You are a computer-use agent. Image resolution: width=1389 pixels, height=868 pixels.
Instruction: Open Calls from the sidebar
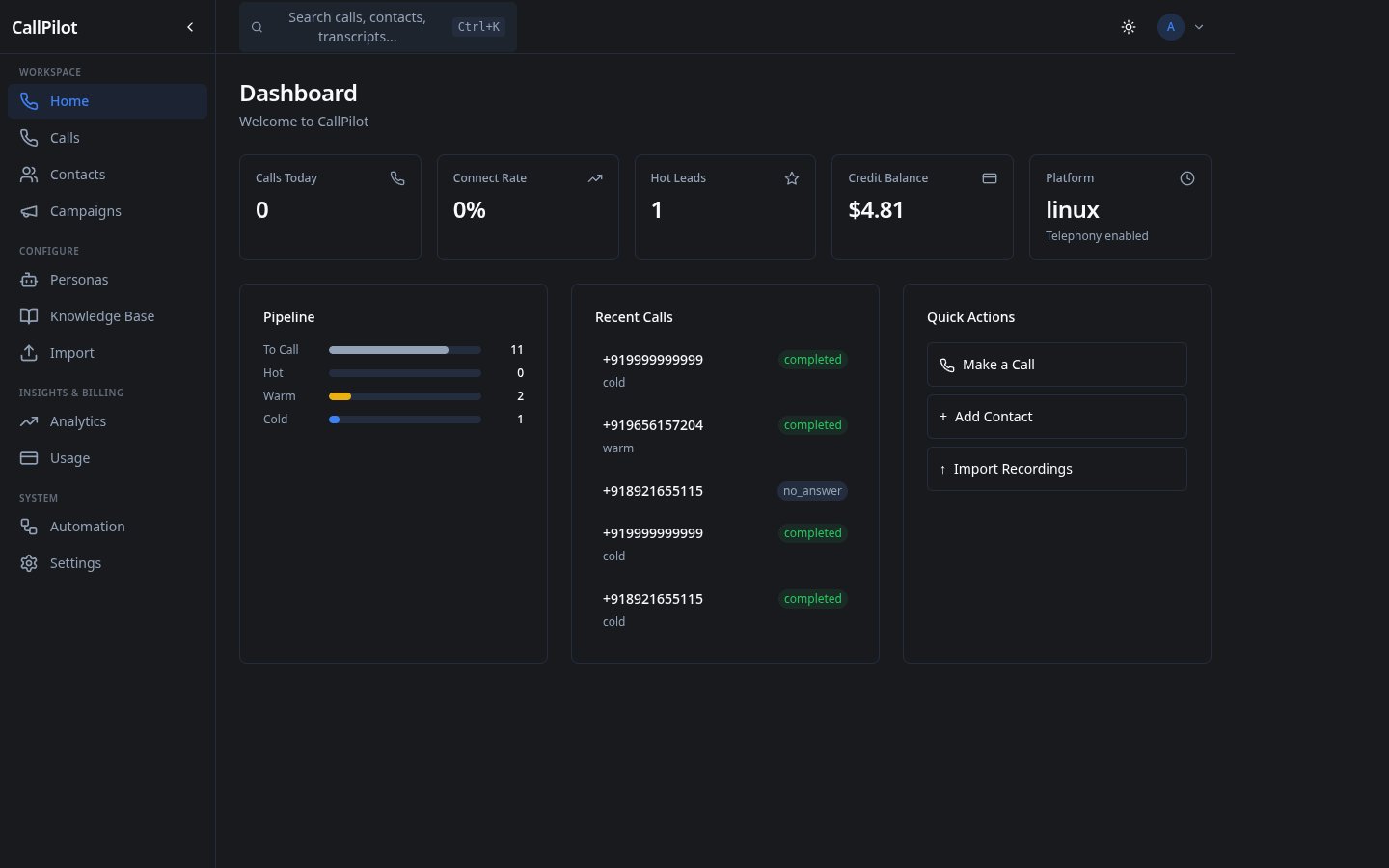[107, 138]
